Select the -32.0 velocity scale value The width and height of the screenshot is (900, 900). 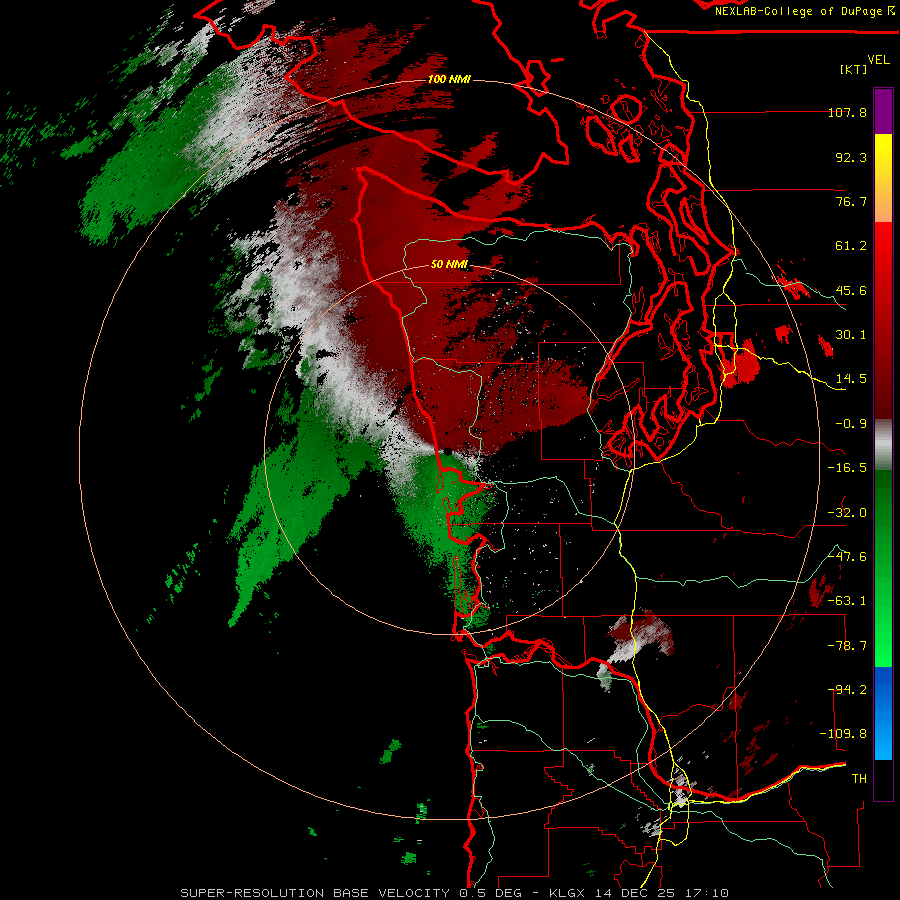(x=847, y=513)
